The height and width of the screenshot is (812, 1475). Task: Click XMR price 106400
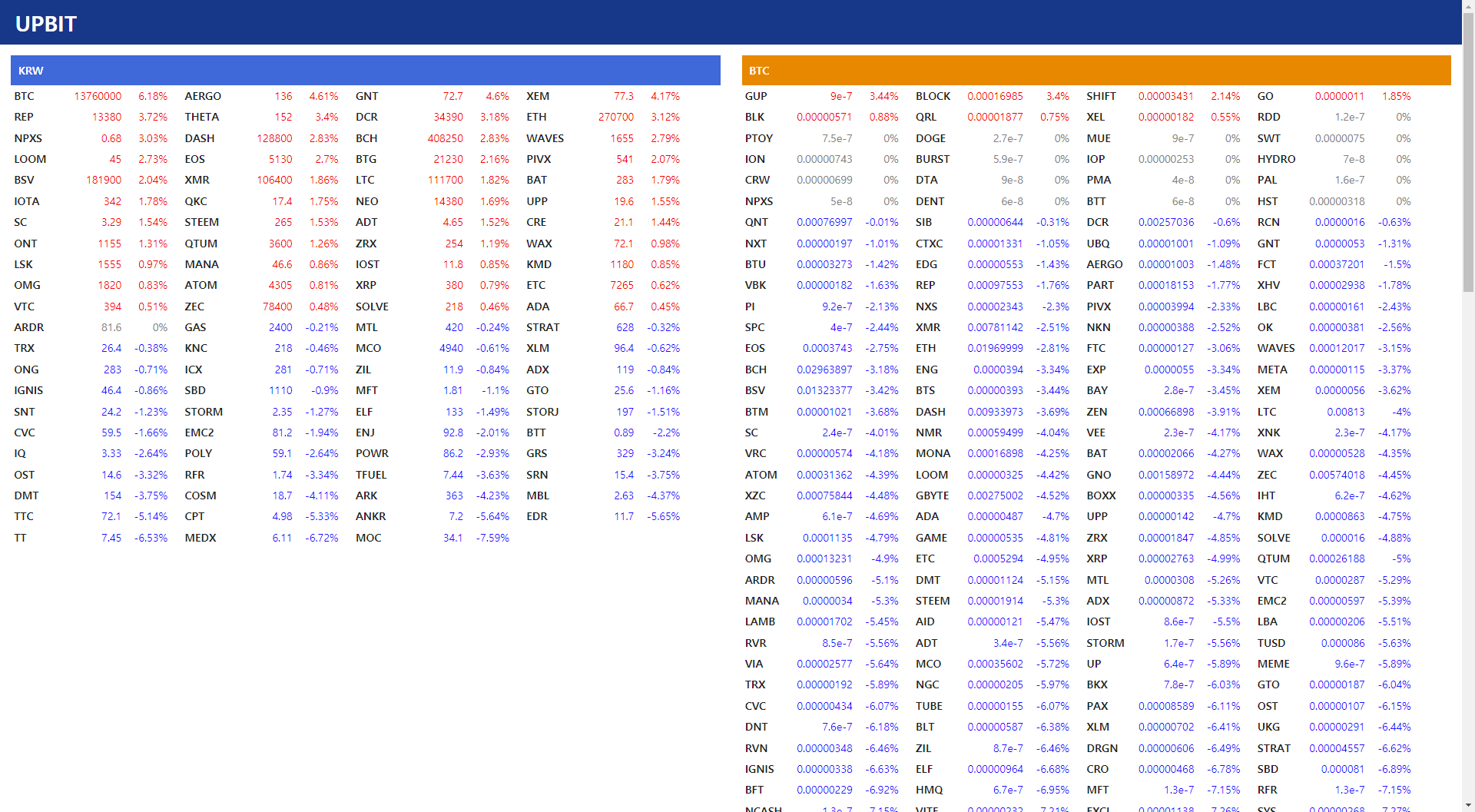pos(274,180)
